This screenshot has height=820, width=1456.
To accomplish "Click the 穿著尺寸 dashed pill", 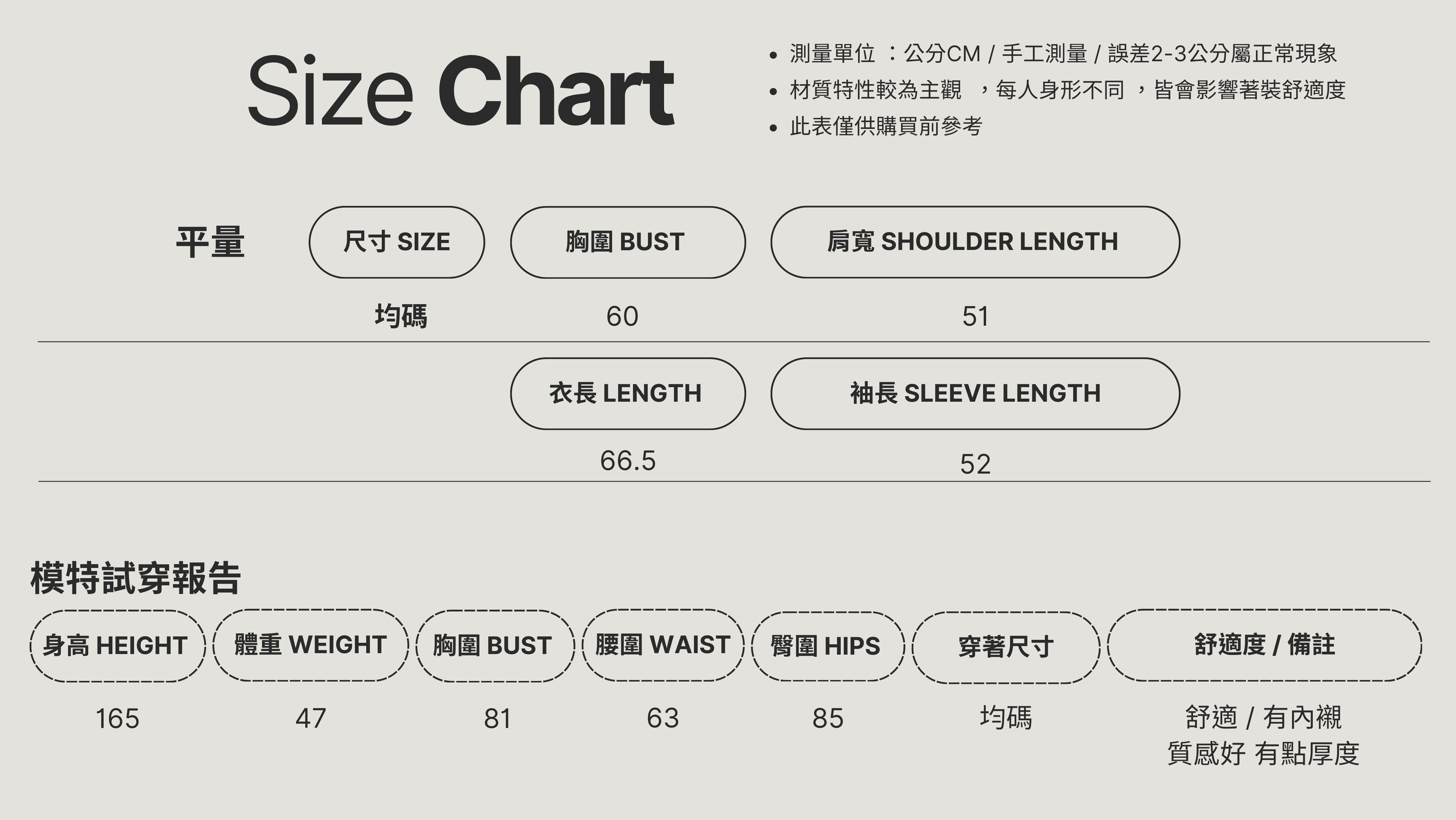I will tap(1006, 647).
